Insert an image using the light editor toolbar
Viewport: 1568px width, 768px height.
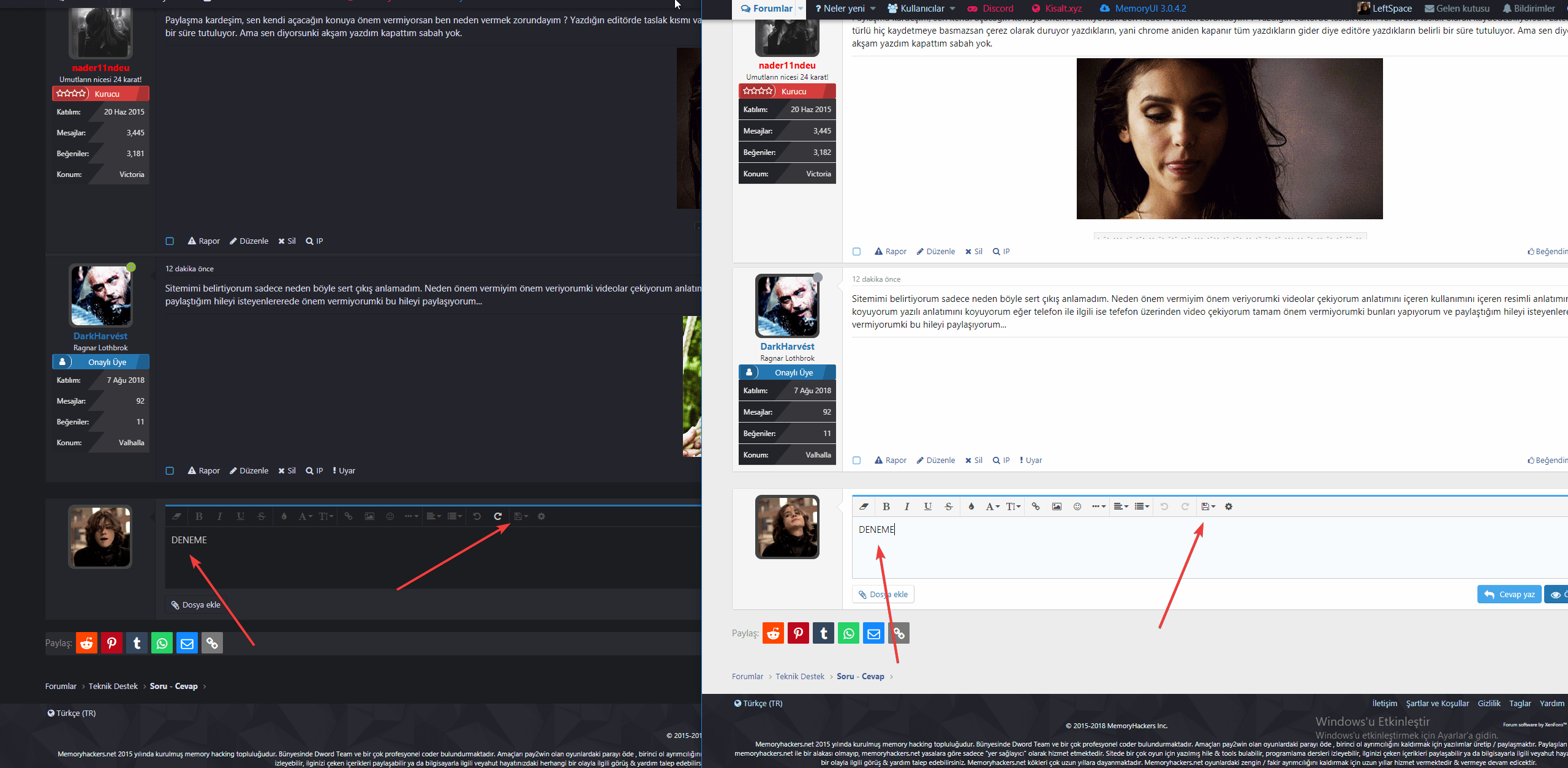1057,506
